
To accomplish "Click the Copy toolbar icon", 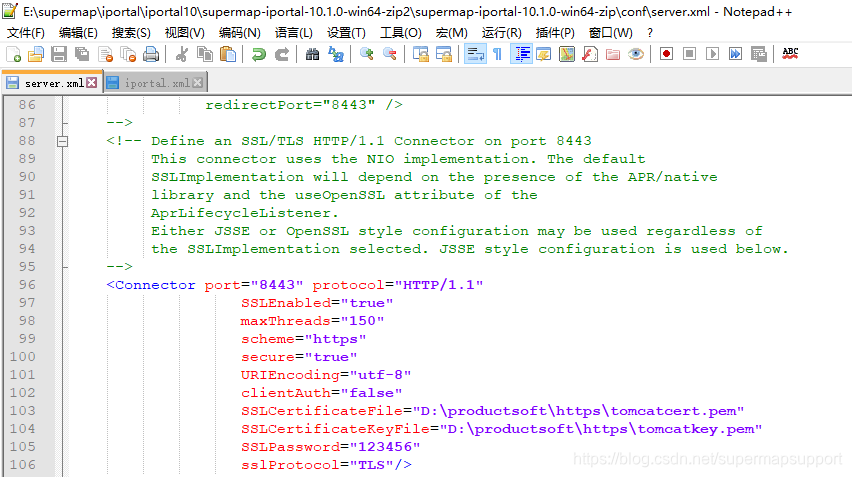I will click(205, 54).
